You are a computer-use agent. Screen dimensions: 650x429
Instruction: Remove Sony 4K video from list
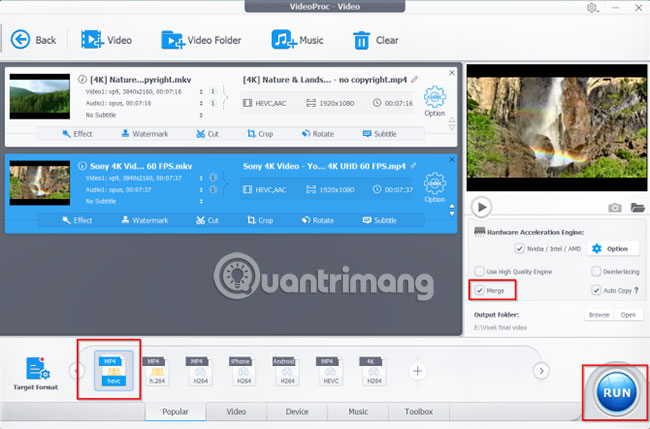(452, 160)
